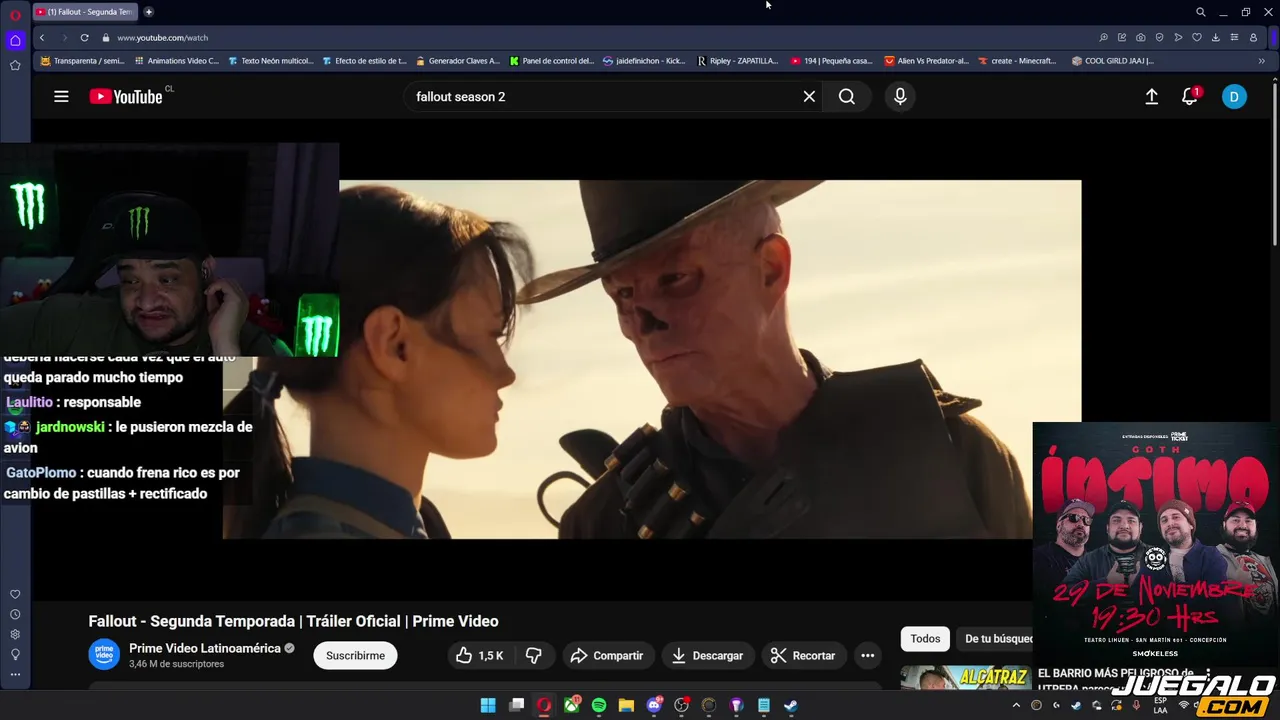Open the Animations Video C... bookmark
1280x720 pixels.
pyautogui.click(x=176, y=61)
